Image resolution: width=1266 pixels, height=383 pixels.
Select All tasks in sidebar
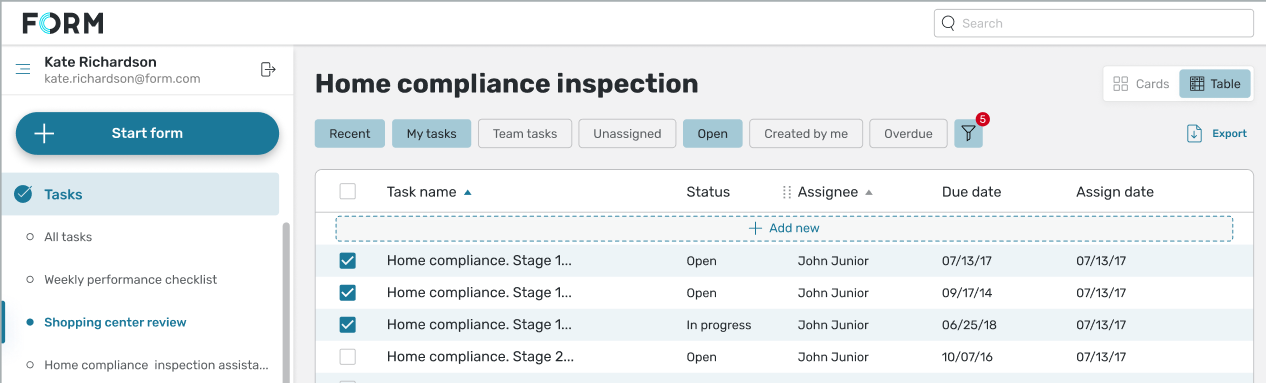tap(68, 237)
